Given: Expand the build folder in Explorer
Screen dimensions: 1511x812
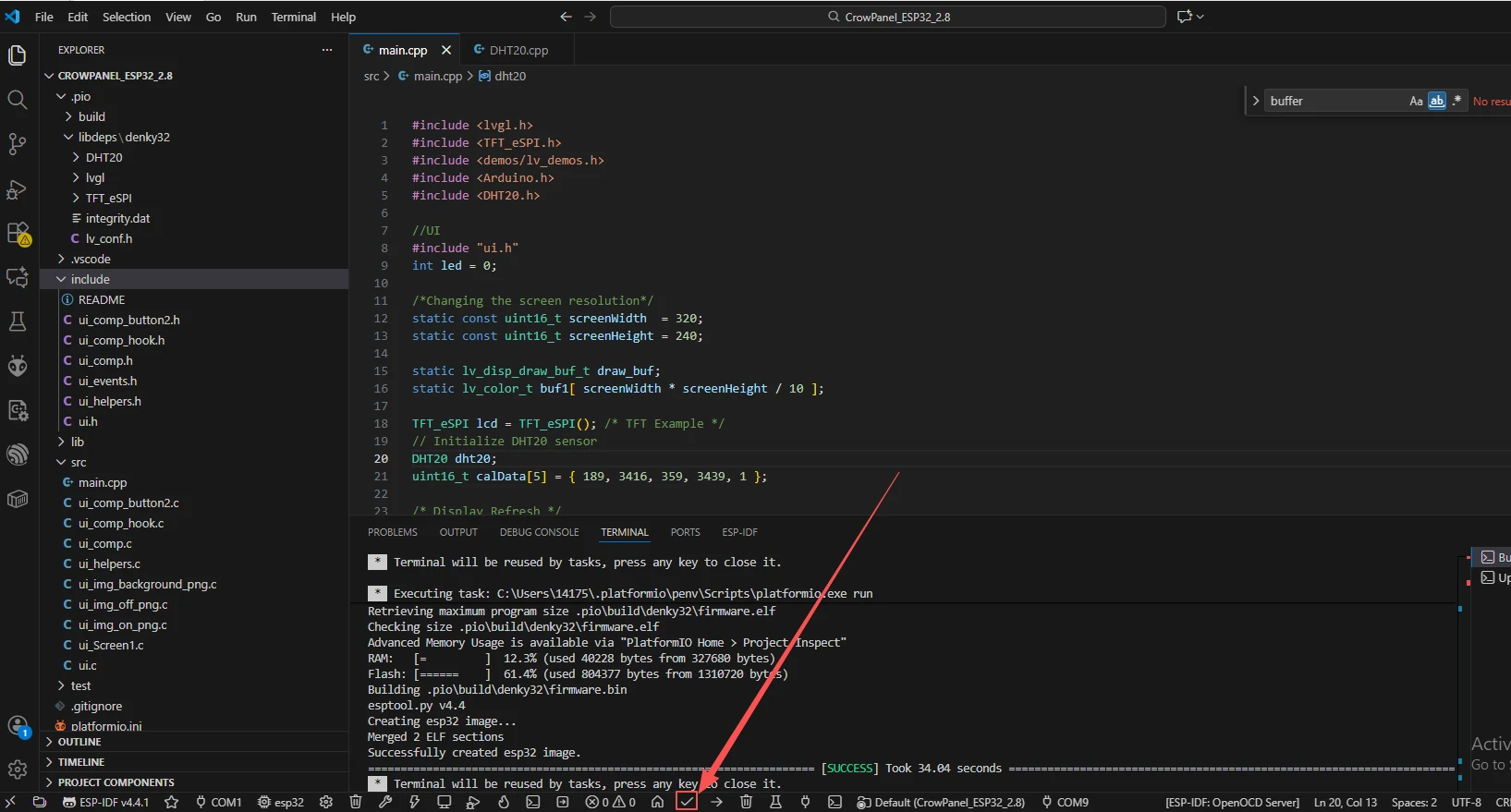Looking at the screenshot, I should tap(91, 116).
